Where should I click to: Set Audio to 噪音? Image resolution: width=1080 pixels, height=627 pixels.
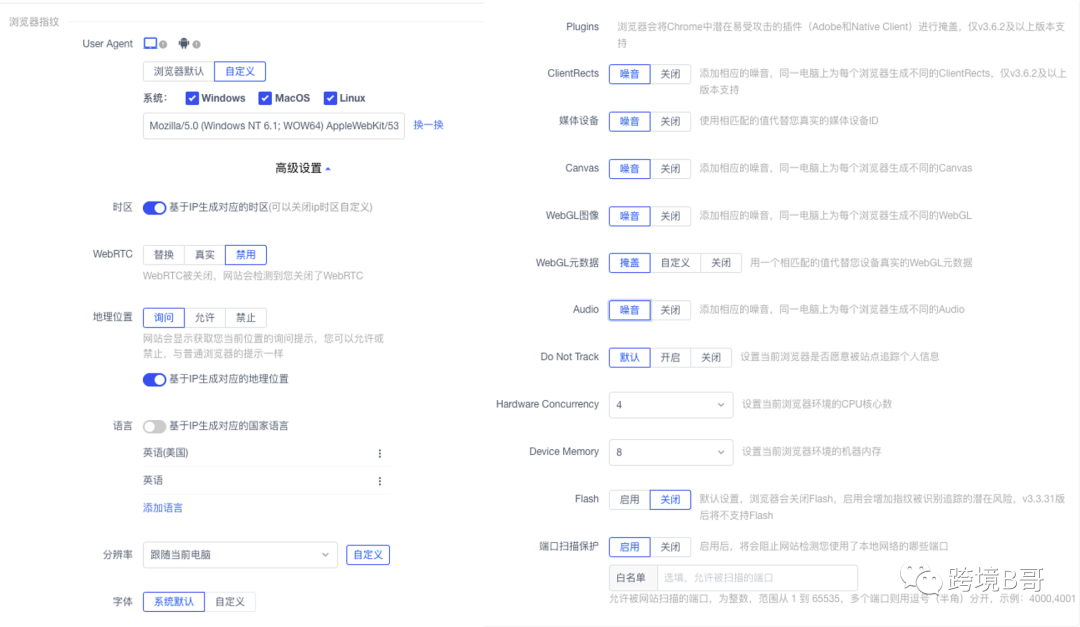point(630,310)
